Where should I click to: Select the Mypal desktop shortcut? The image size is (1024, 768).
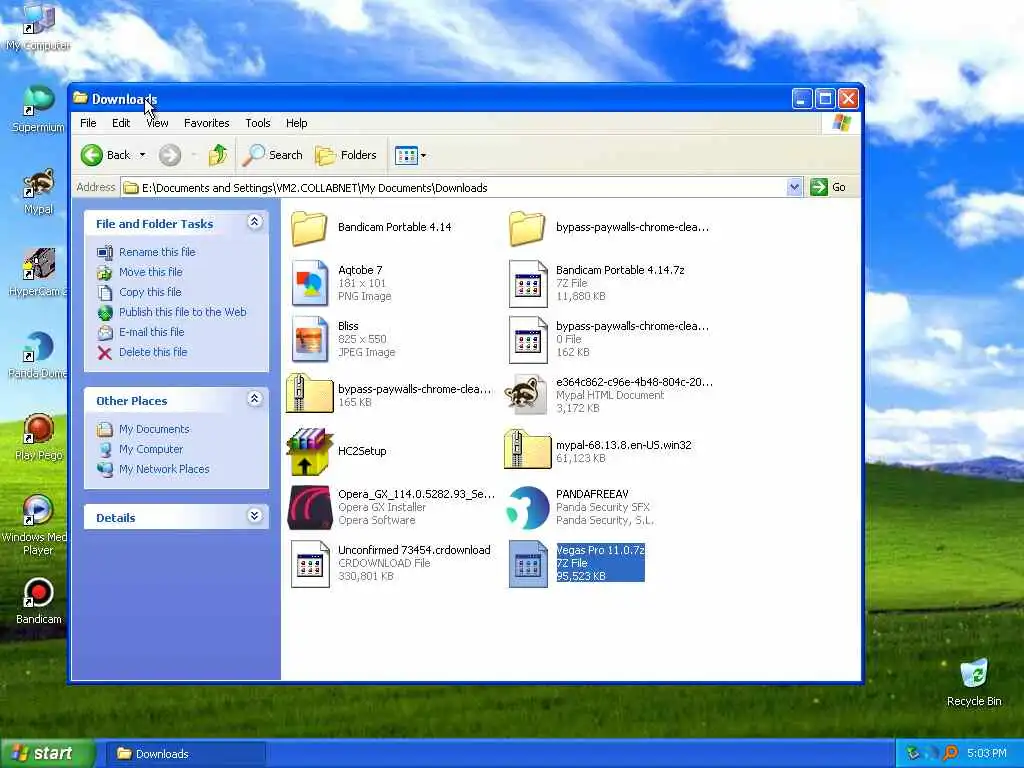[x=39, y=191]
